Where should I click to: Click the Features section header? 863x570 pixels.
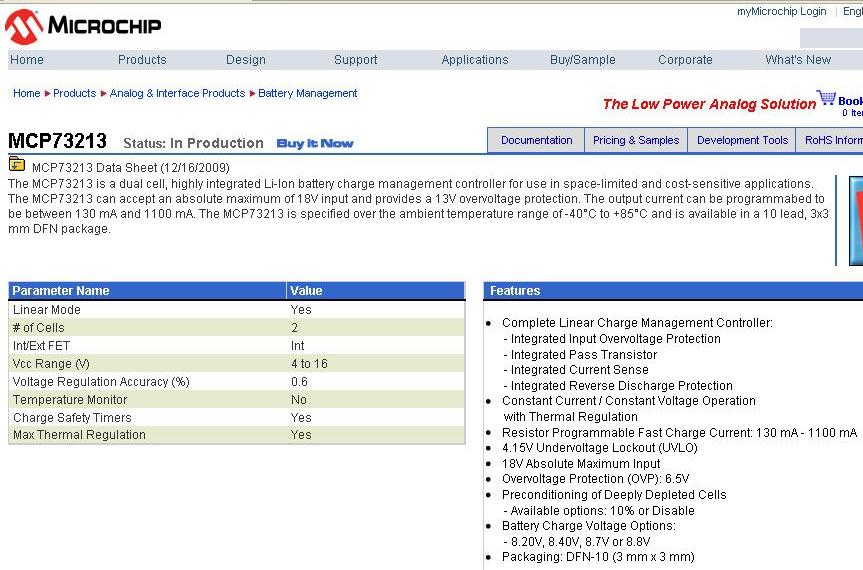click(x=673, y=291)
